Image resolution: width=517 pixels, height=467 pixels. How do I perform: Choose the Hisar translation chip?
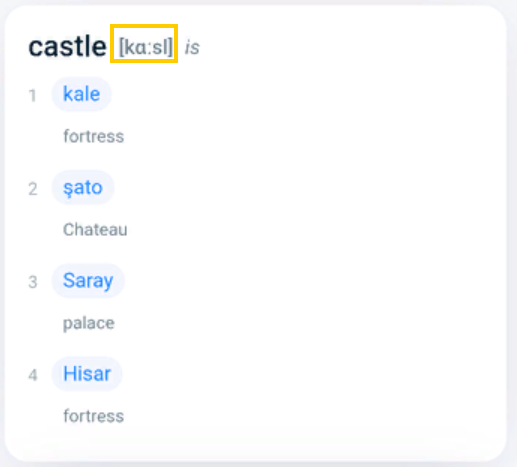tap(87, 374)
